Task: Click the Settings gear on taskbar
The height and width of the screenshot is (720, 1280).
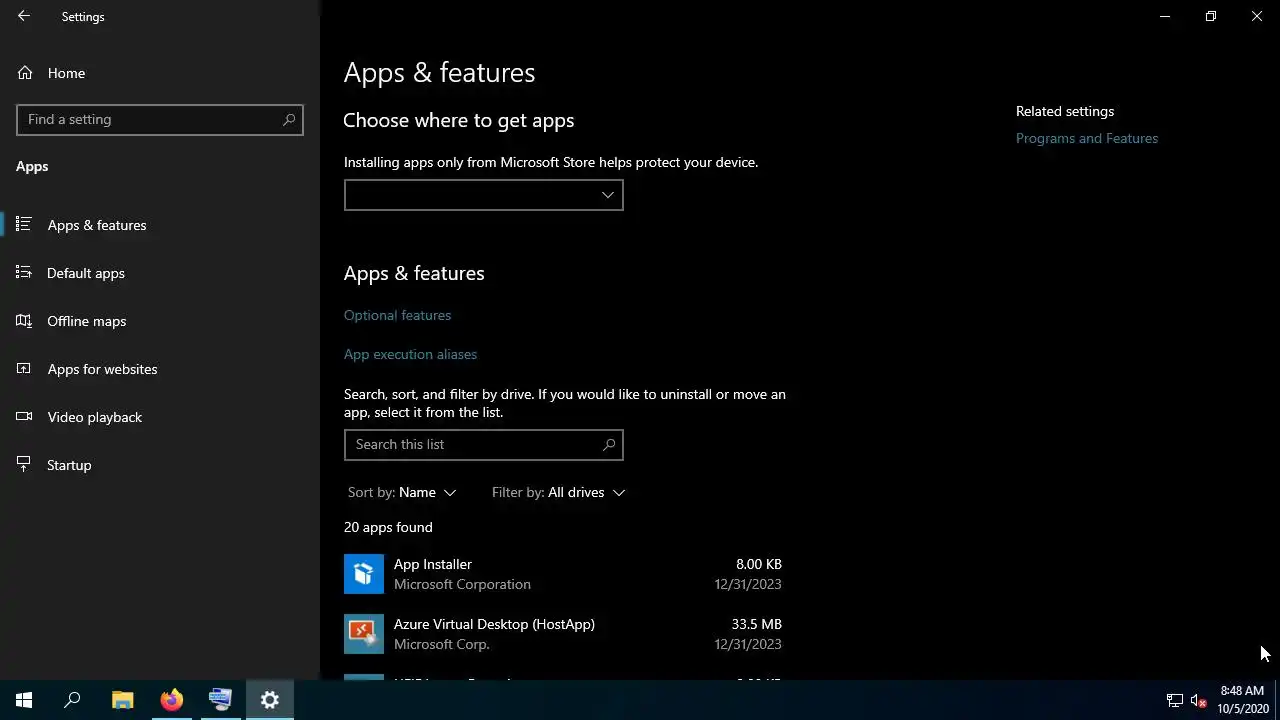Action: 270,700
